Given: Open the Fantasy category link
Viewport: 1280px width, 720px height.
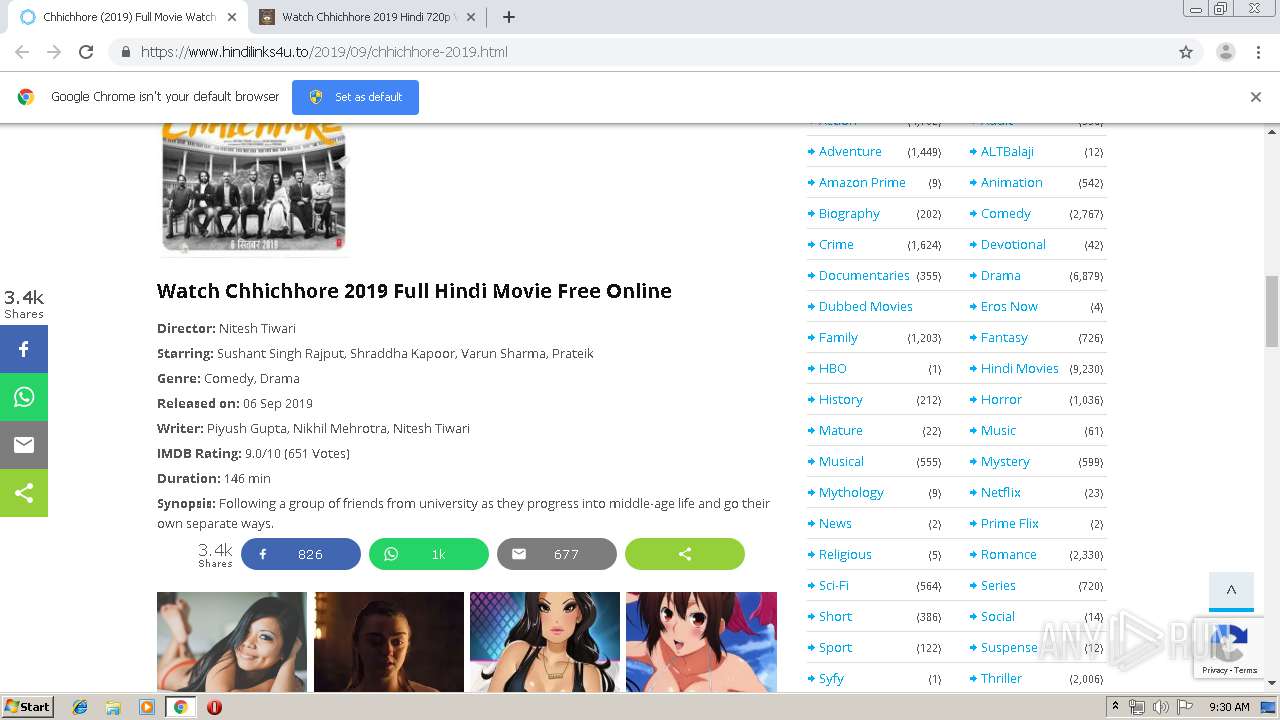Looking at the screenshot, I should tap(1004, 337).
